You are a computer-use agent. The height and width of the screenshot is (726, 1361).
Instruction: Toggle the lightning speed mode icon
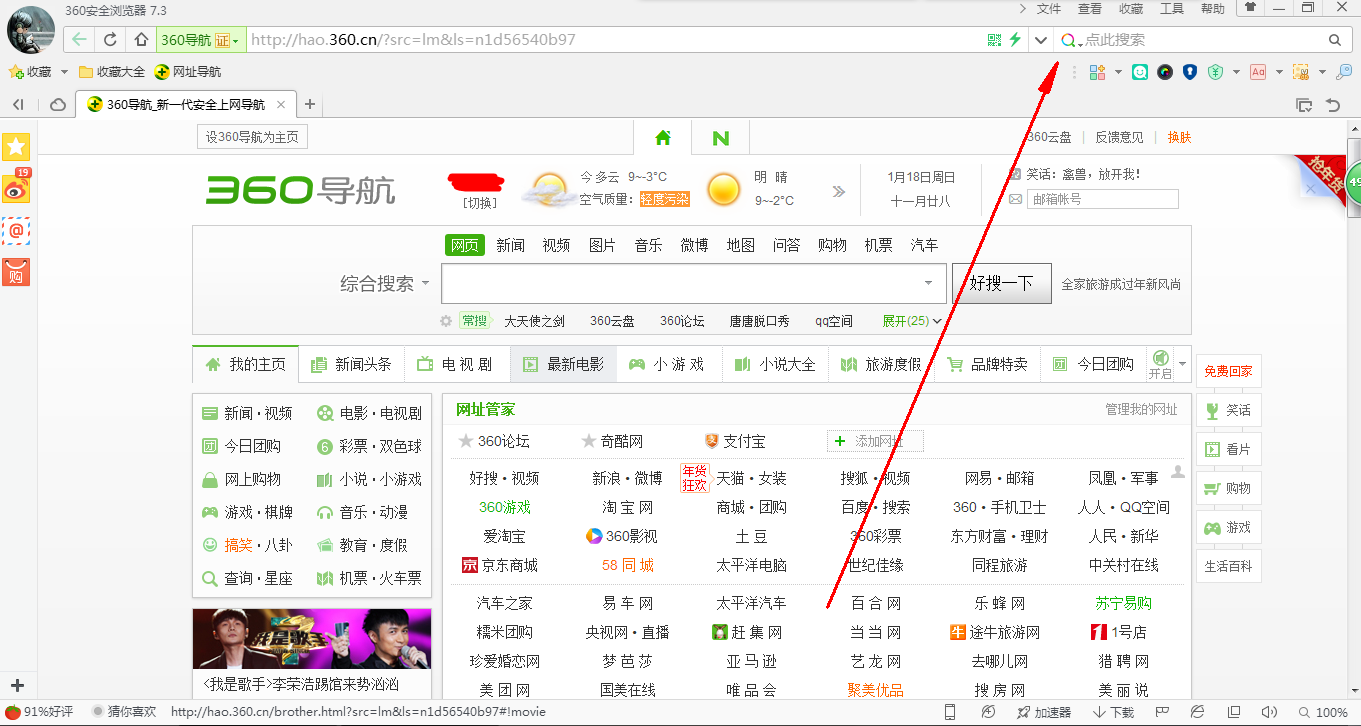pyautogui.click(x=1015, y=40)
